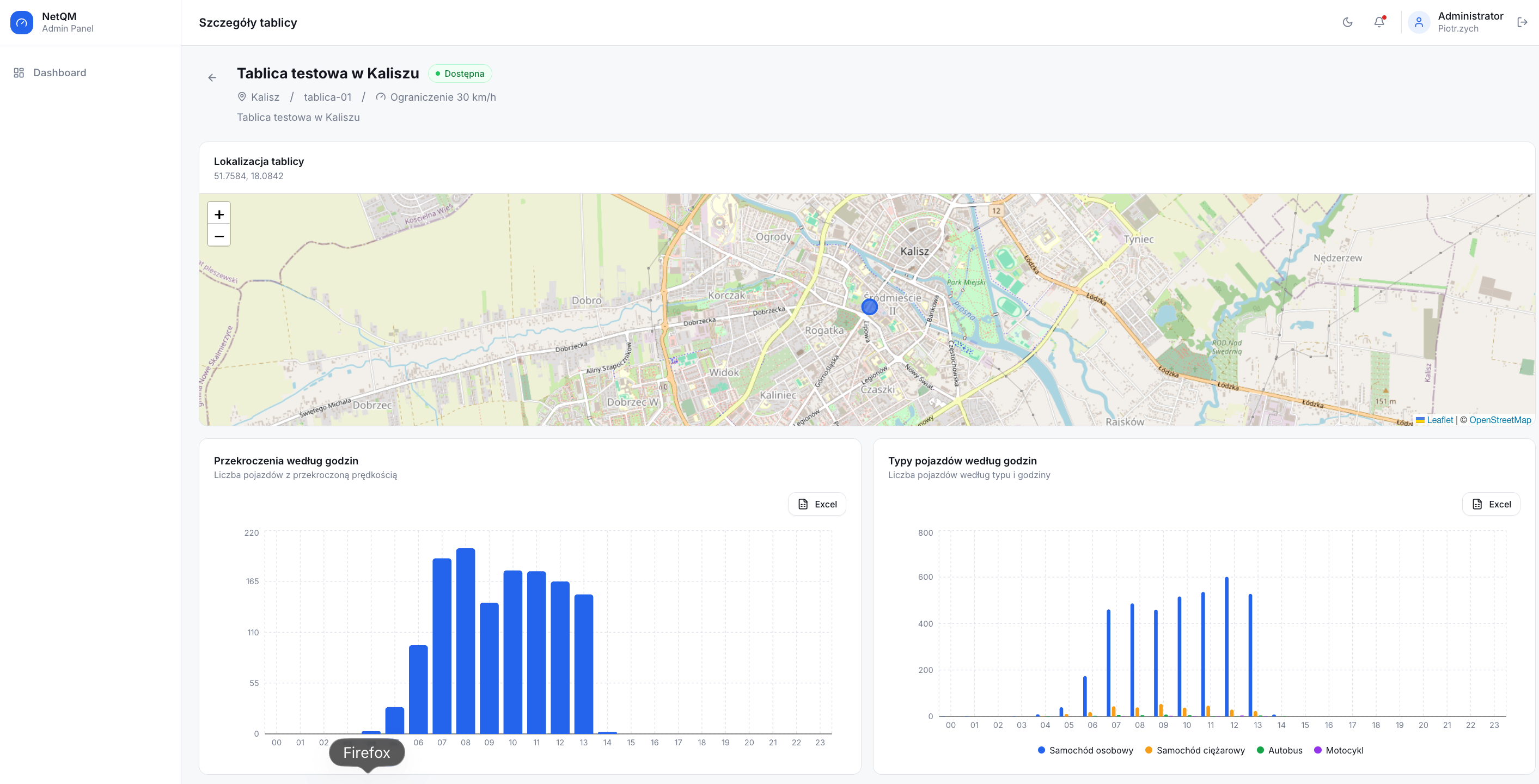Screen dimensions: 1539x784
Task: Toggle dark mode moon icon
Action: tap(1347, 22)
